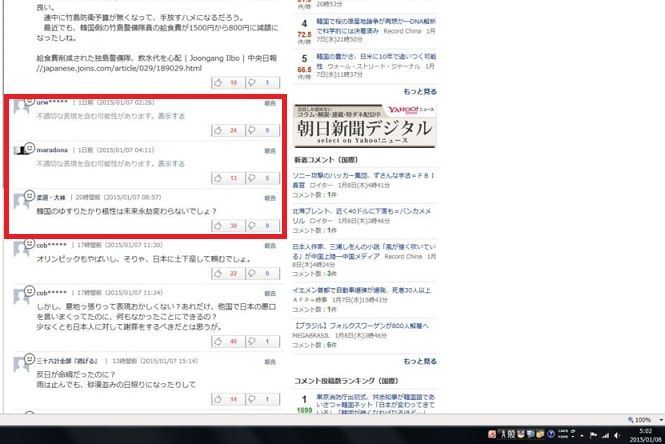Click comment text 韓国のゆすりたかり根性は…
This screenshot has width=665, height=444.
tap(127, 211)
